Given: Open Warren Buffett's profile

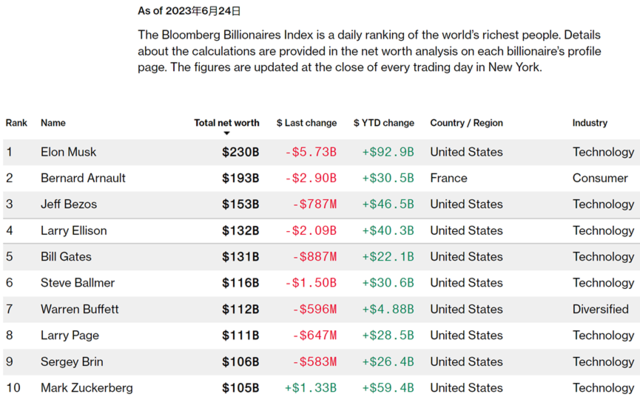Looking at the screenshot, I should click(x=80, y=309).
